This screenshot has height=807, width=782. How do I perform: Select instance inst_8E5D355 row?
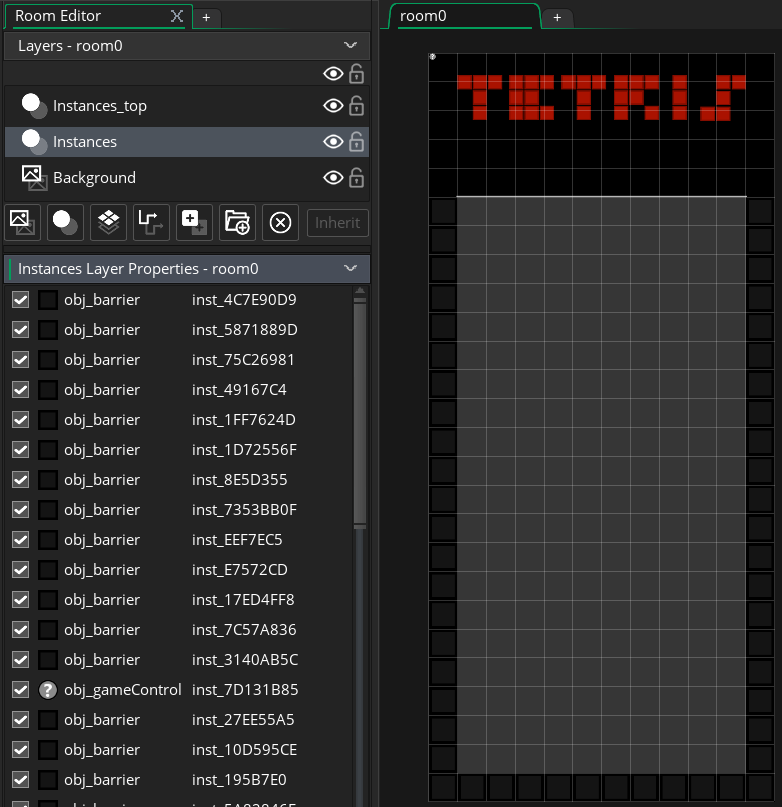tap(180, 480)
